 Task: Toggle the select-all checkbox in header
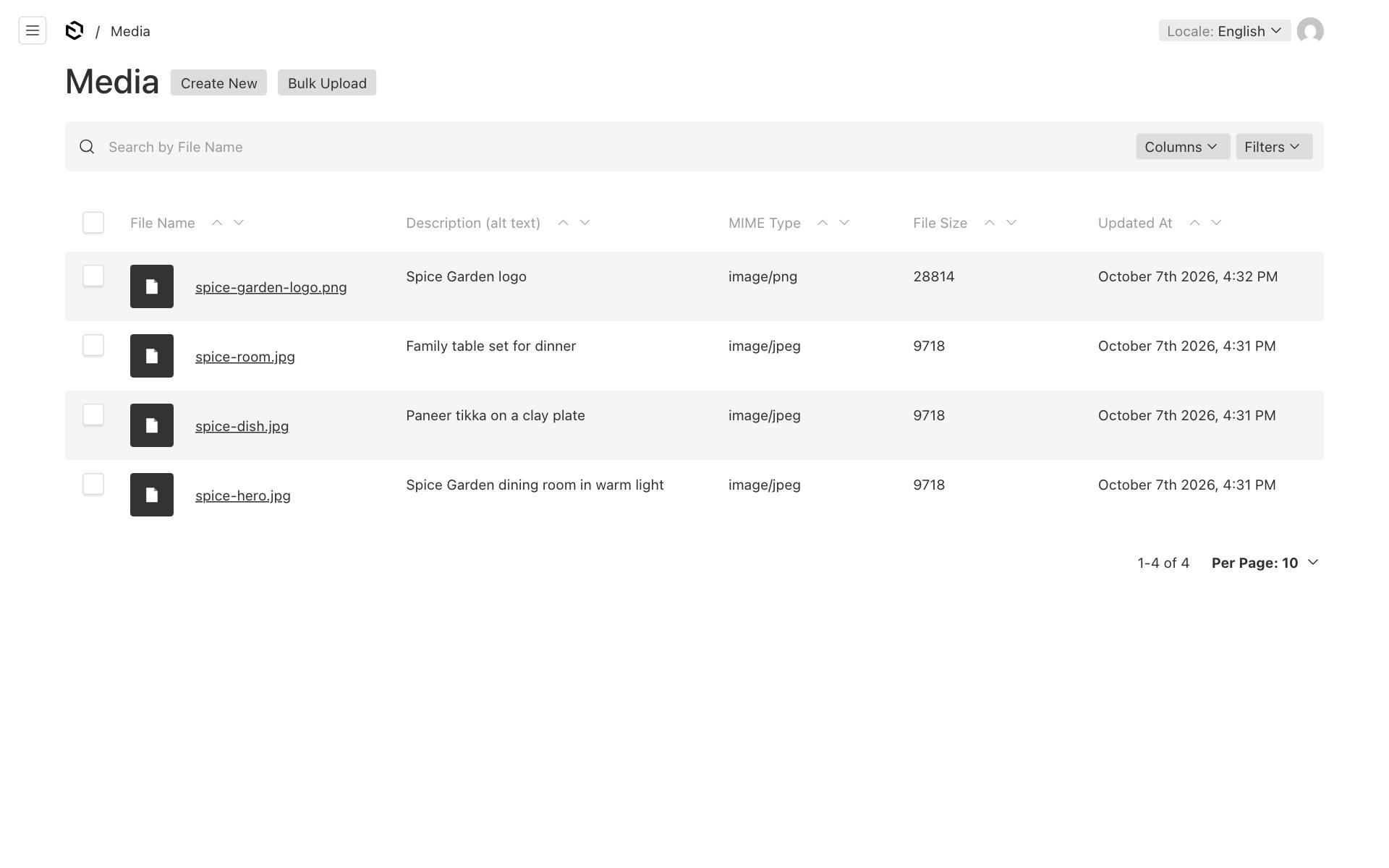[x=93, y=222]
